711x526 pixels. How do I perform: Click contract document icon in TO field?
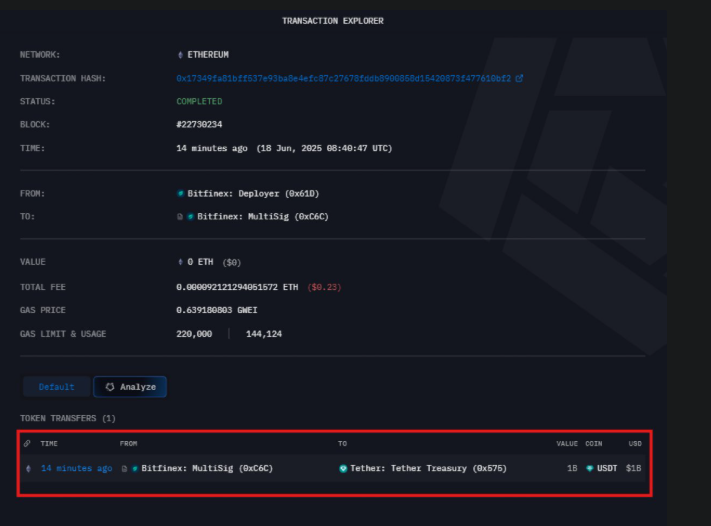(x=180, y=217)
